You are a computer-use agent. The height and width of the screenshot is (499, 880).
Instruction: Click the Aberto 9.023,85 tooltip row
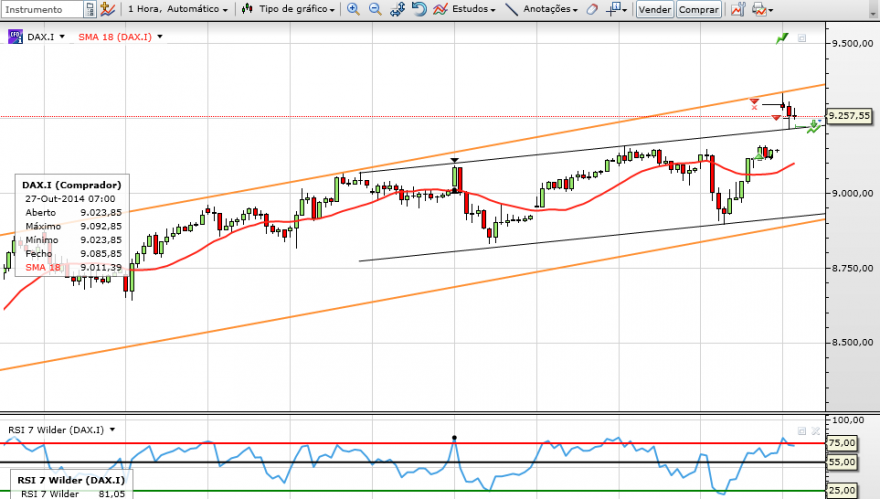[73, 213]
